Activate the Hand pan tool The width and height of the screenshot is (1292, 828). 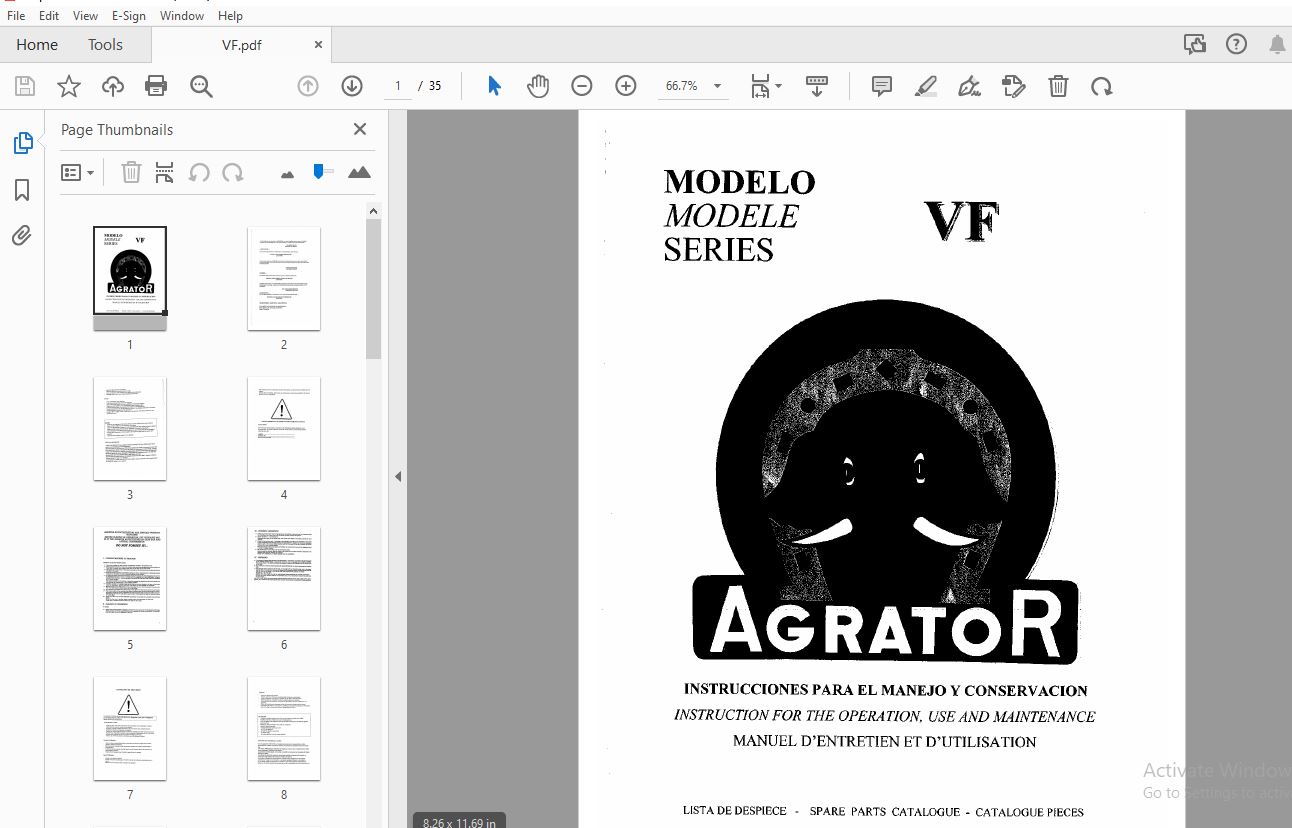538,86
